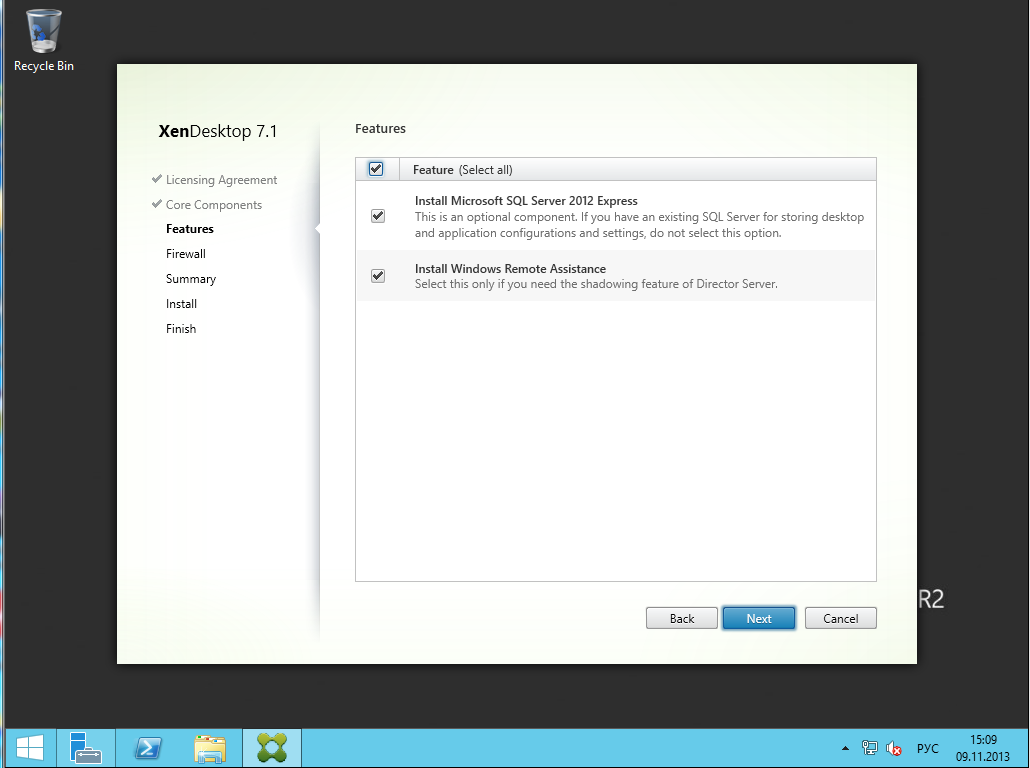Click the shadowing feature description text
This screenshot has width=1030, height=768.
pos(596,284)
